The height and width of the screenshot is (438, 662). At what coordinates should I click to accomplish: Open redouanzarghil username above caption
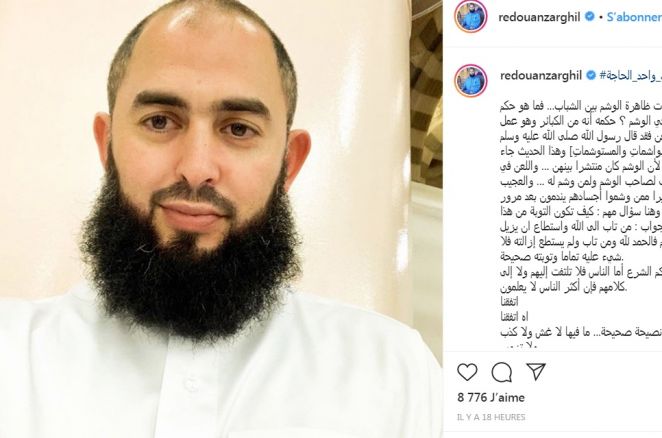pos(541,76)
